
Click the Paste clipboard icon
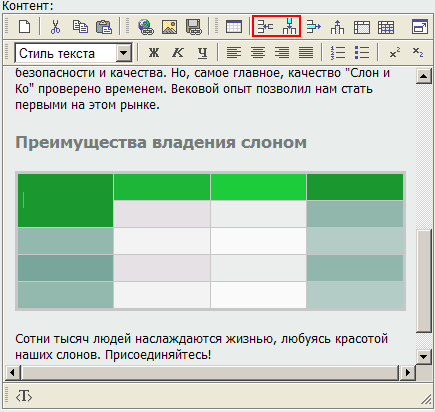104,27
